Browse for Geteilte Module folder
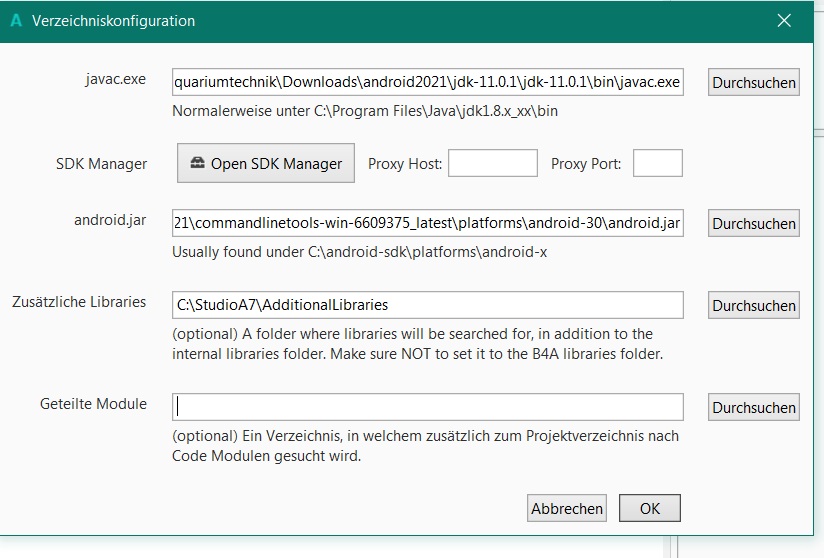This screenshot has height=558, width=824. click(x=754, y=407)
